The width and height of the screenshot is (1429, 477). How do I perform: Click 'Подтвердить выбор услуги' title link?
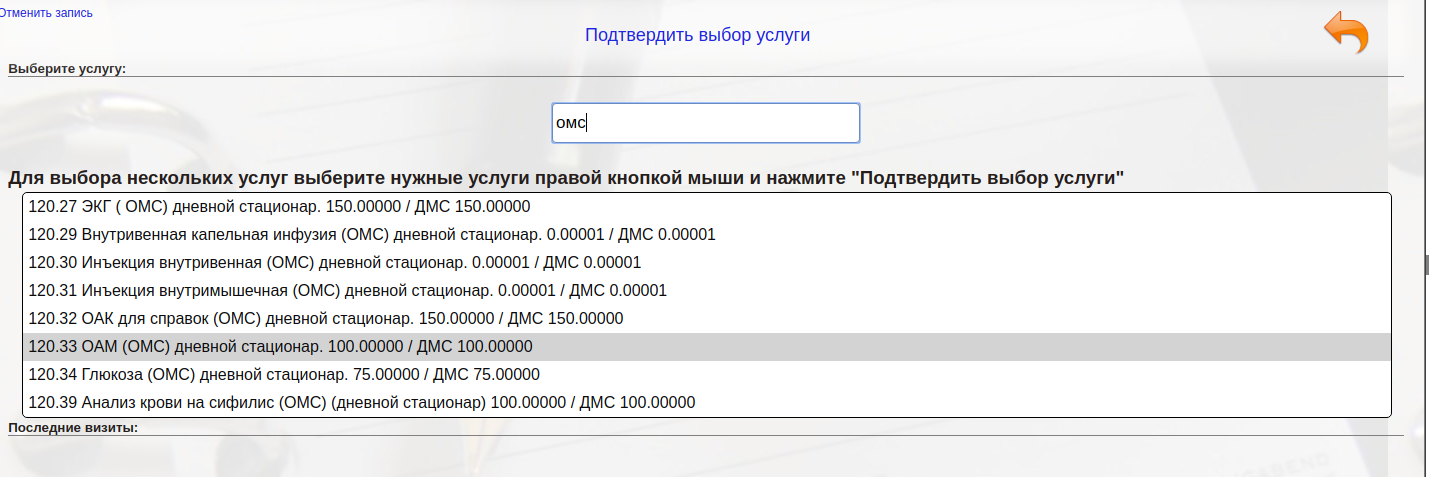point(697,35)
